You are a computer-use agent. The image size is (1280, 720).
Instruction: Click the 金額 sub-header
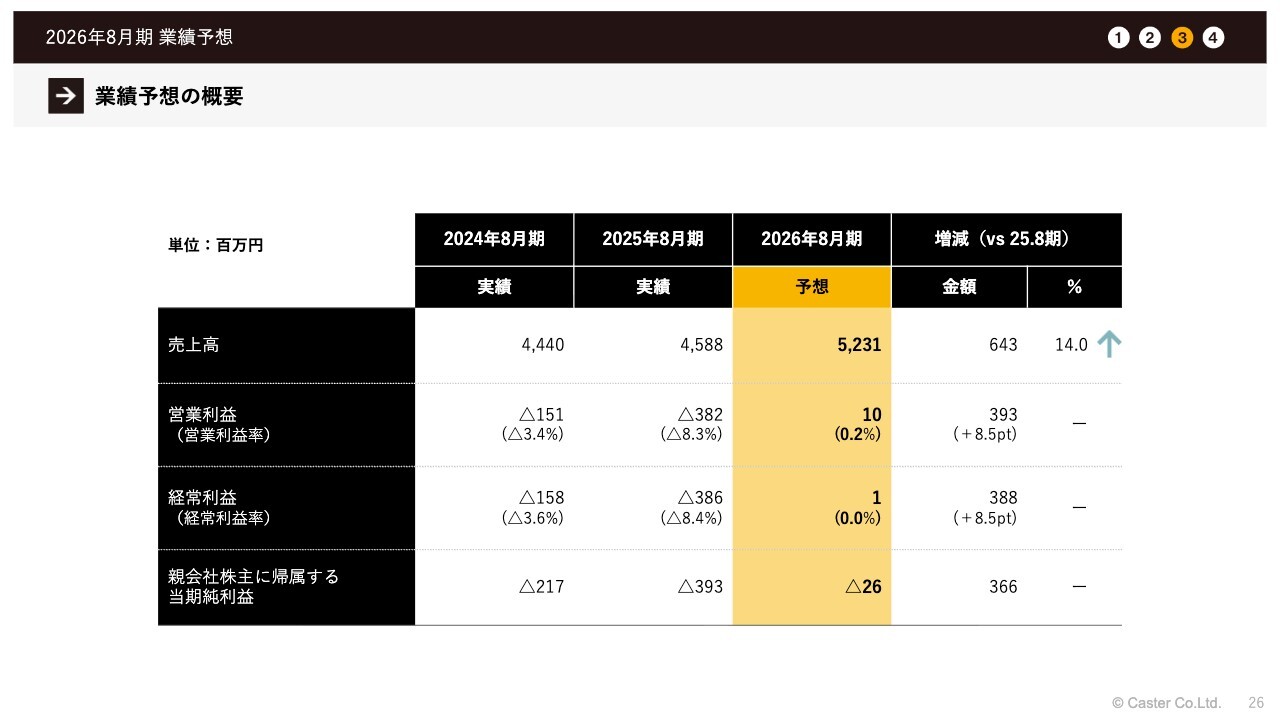coord(959,287)
